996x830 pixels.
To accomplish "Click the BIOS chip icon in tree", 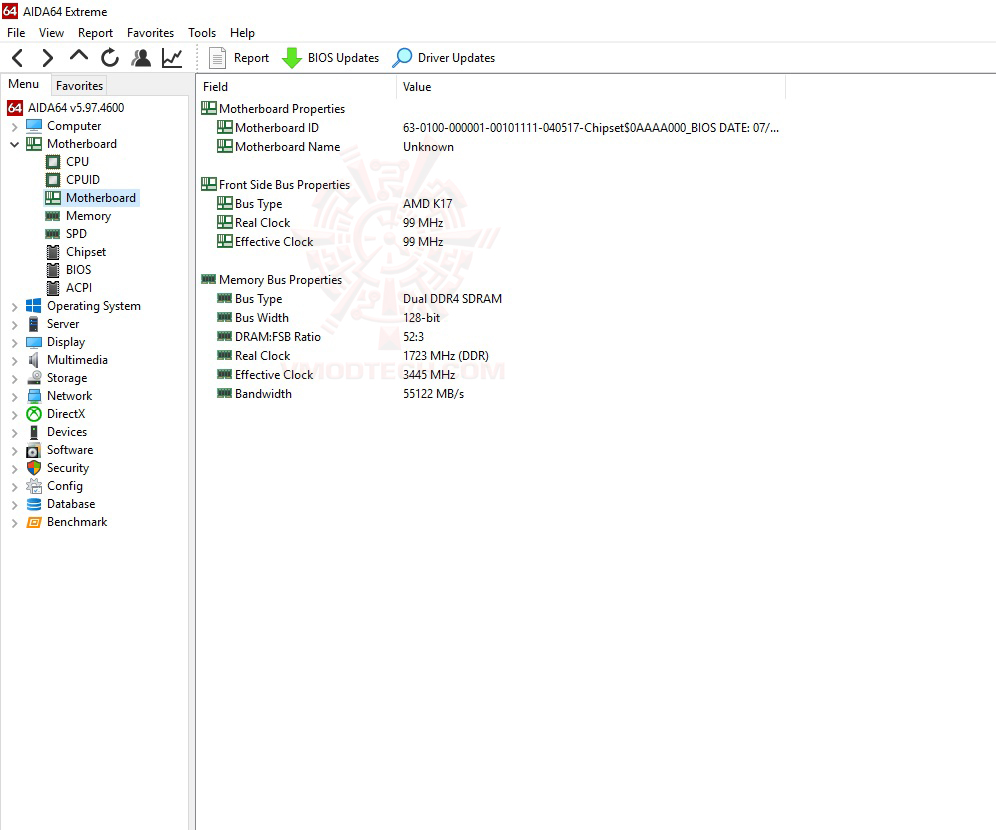I will tap(53, 270).
